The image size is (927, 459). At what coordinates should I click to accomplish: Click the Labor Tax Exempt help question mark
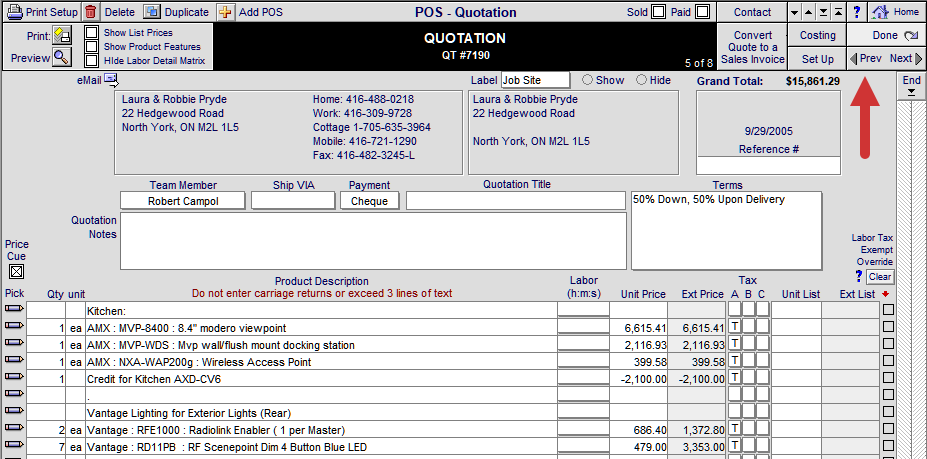click(x=859, y=276)
